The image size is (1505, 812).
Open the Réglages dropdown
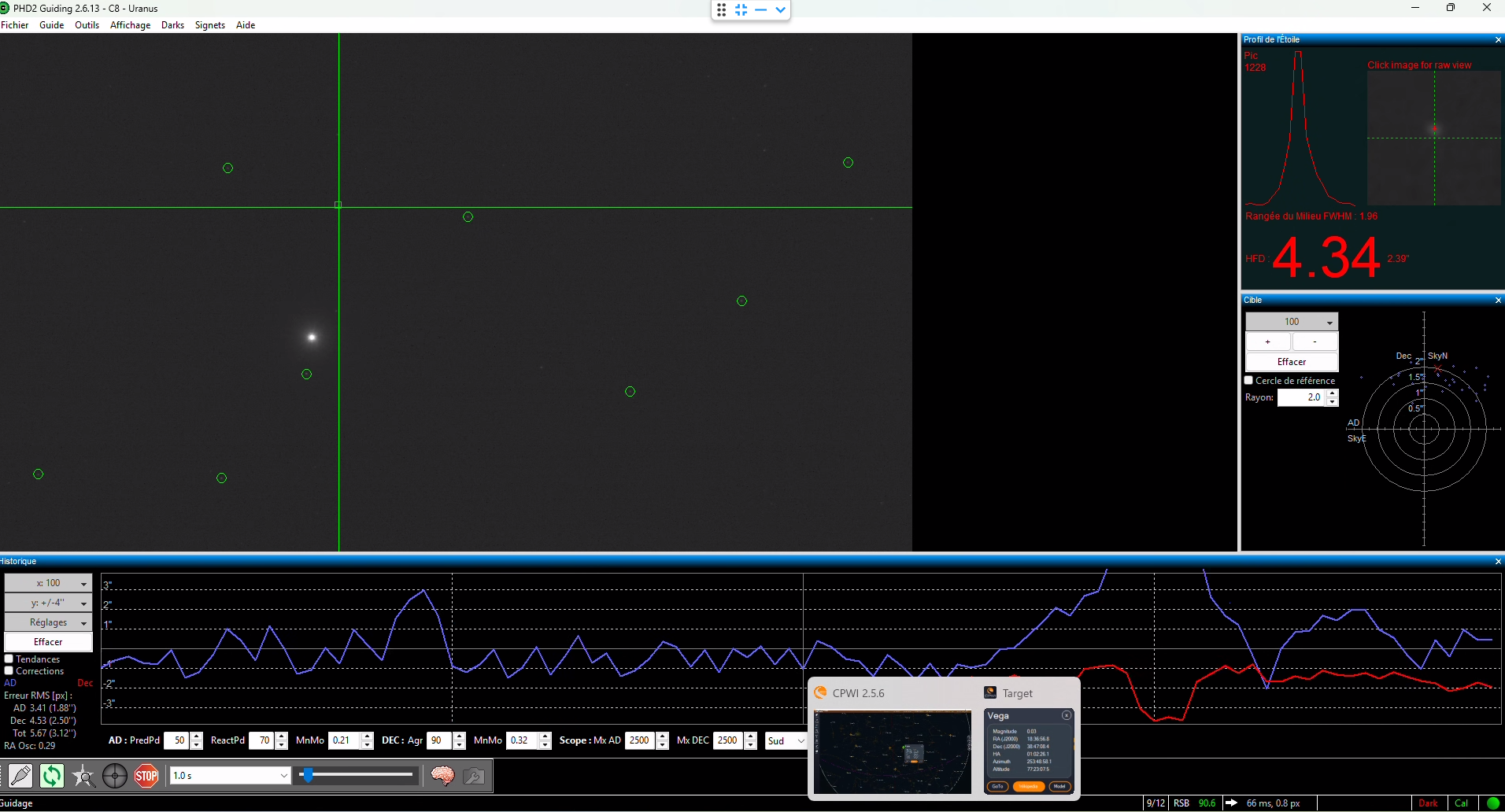tap(48, 622)
